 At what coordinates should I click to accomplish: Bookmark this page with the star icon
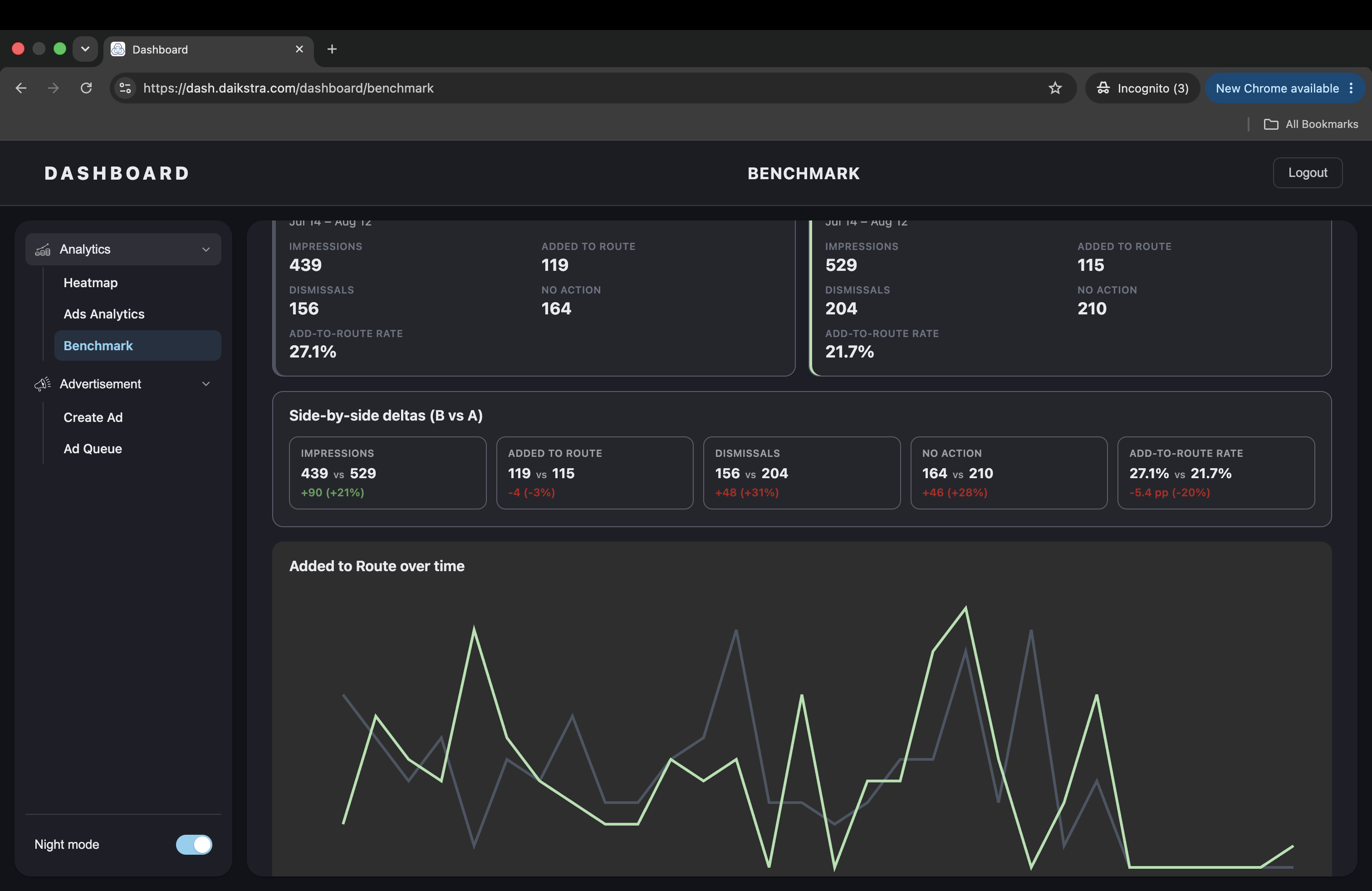(1055, 88)
